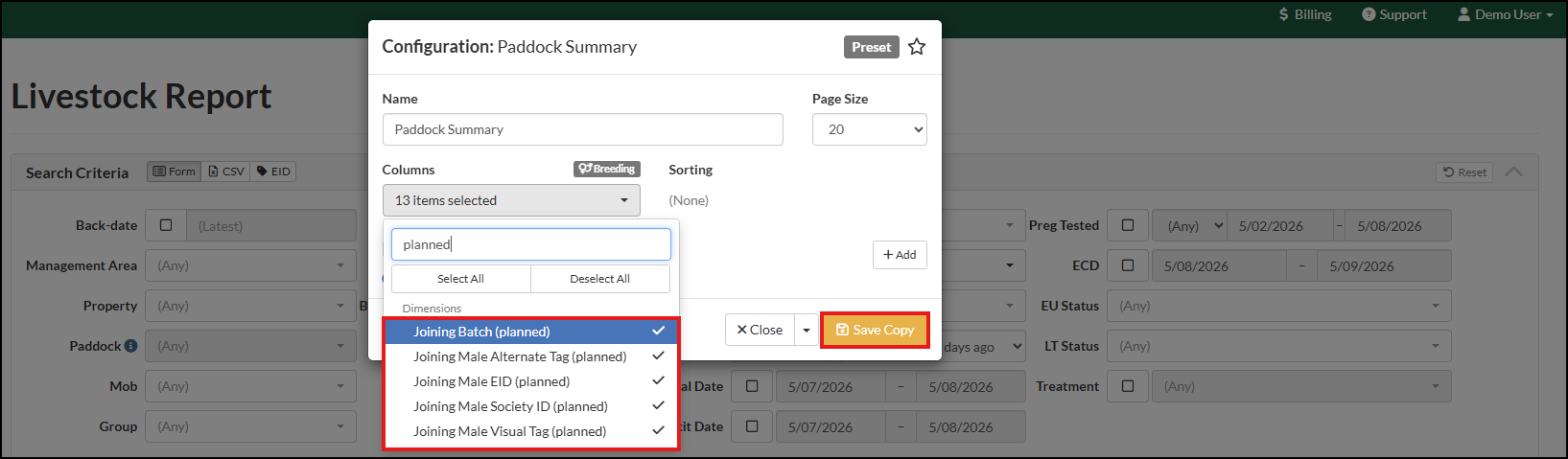Image resolution: width=1568 pixels, height=459 pixels.
Task: Click Save Copy button
Action: point(876,330)
